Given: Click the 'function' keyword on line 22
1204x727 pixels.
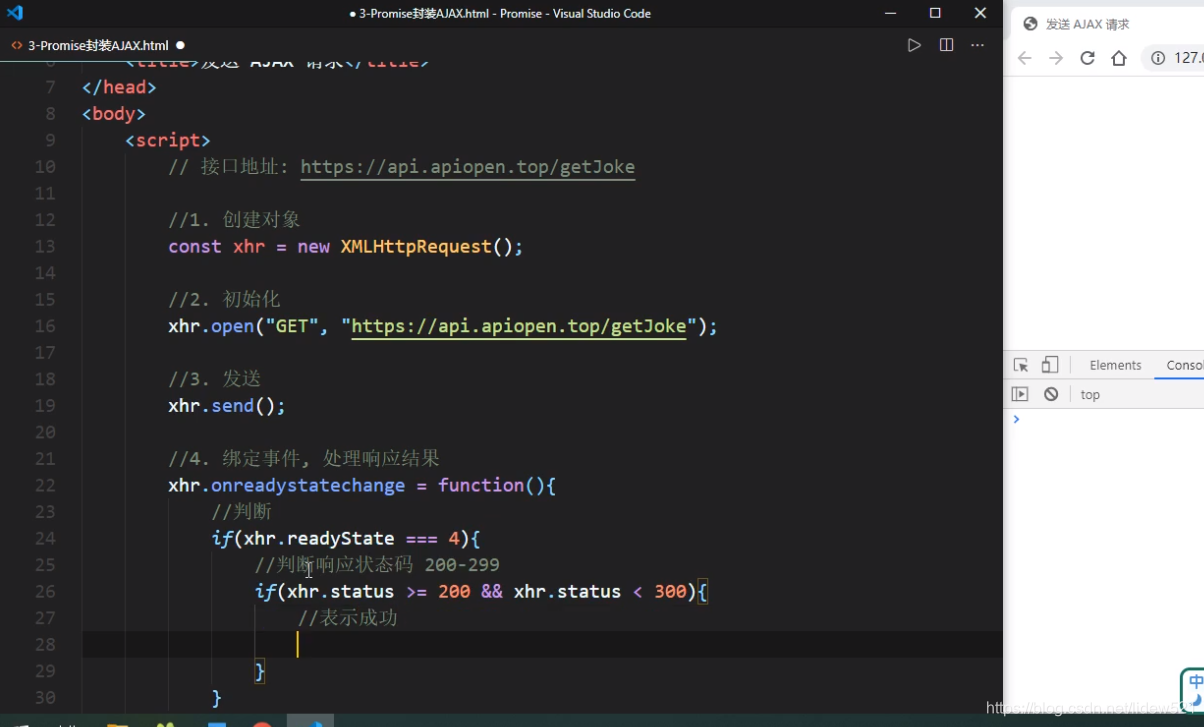Looking at the screenshot, I should (480, 485).
